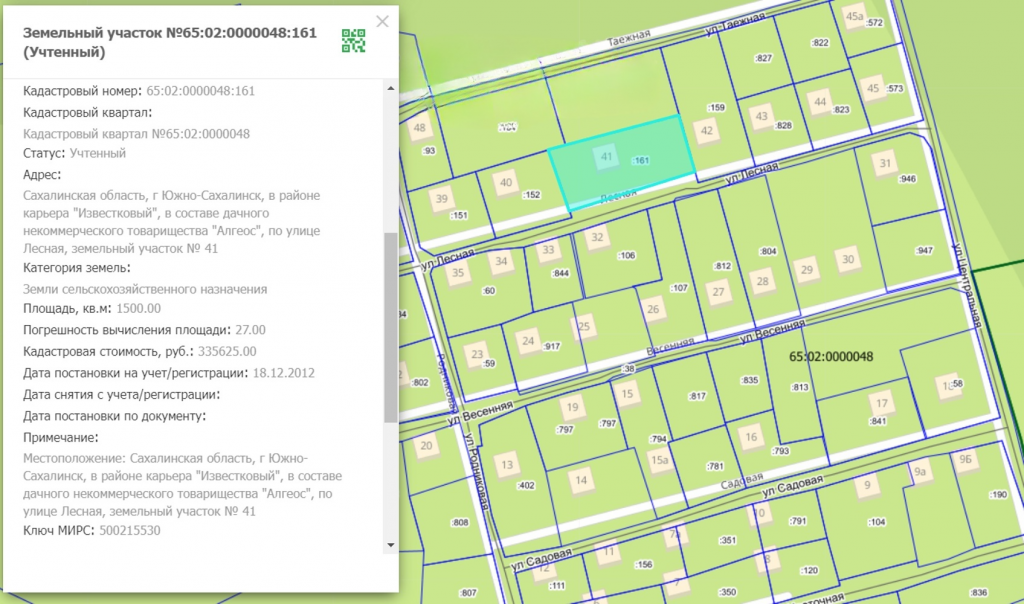1024x604 pixels.
Task: Click house marker 32 on map
Action: point(597,238)
